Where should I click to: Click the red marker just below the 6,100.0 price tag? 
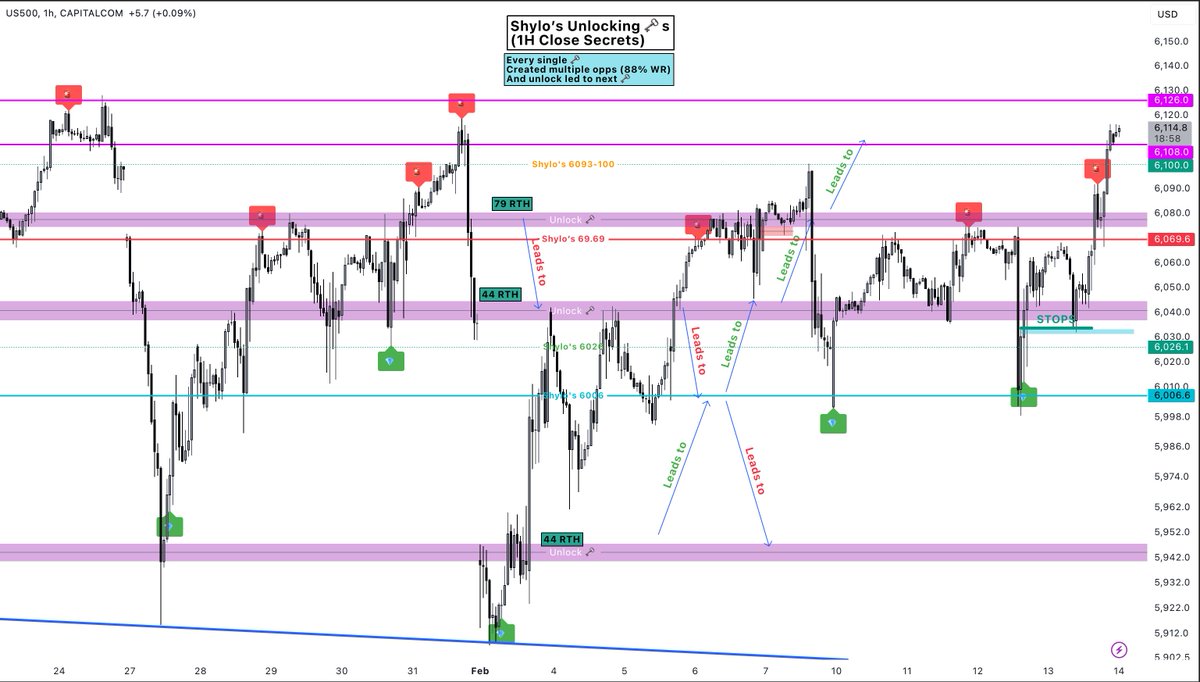coord(1098,169)
